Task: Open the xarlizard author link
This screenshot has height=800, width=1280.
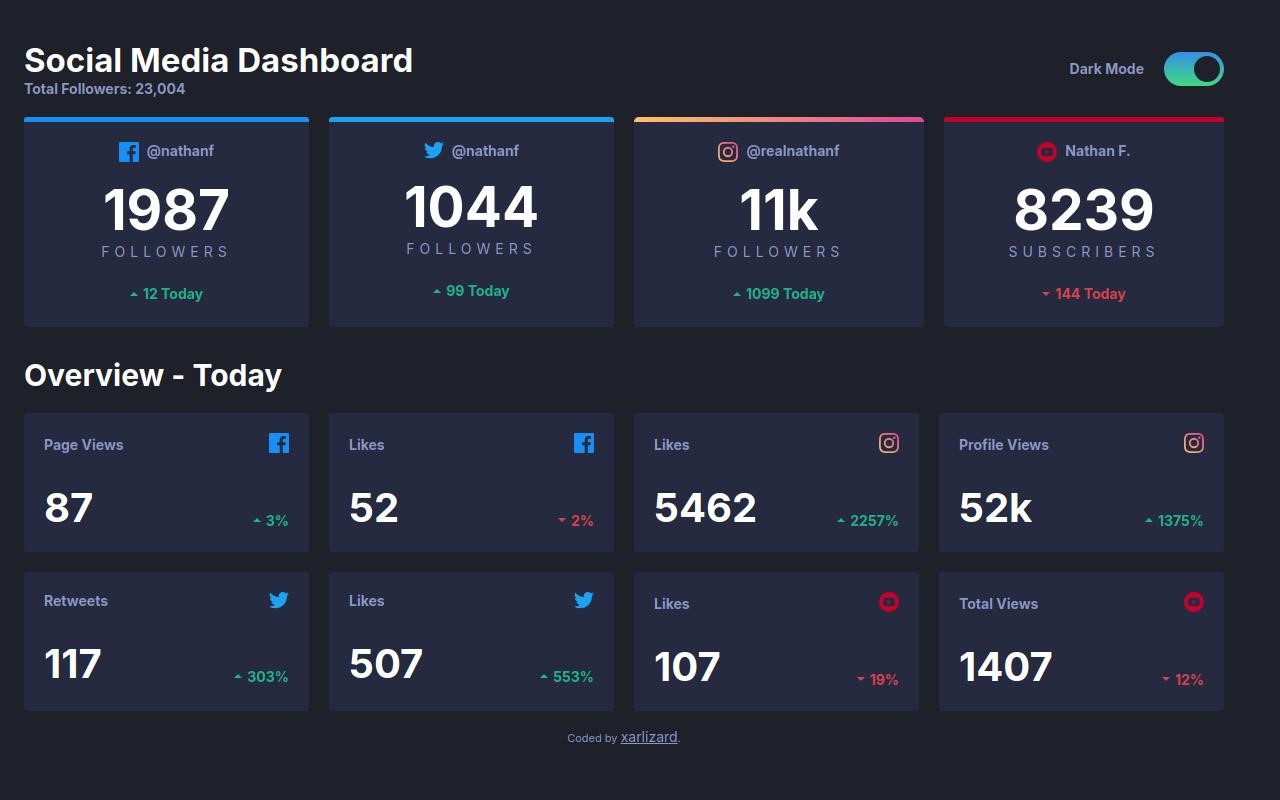Action: click(649, 737)
